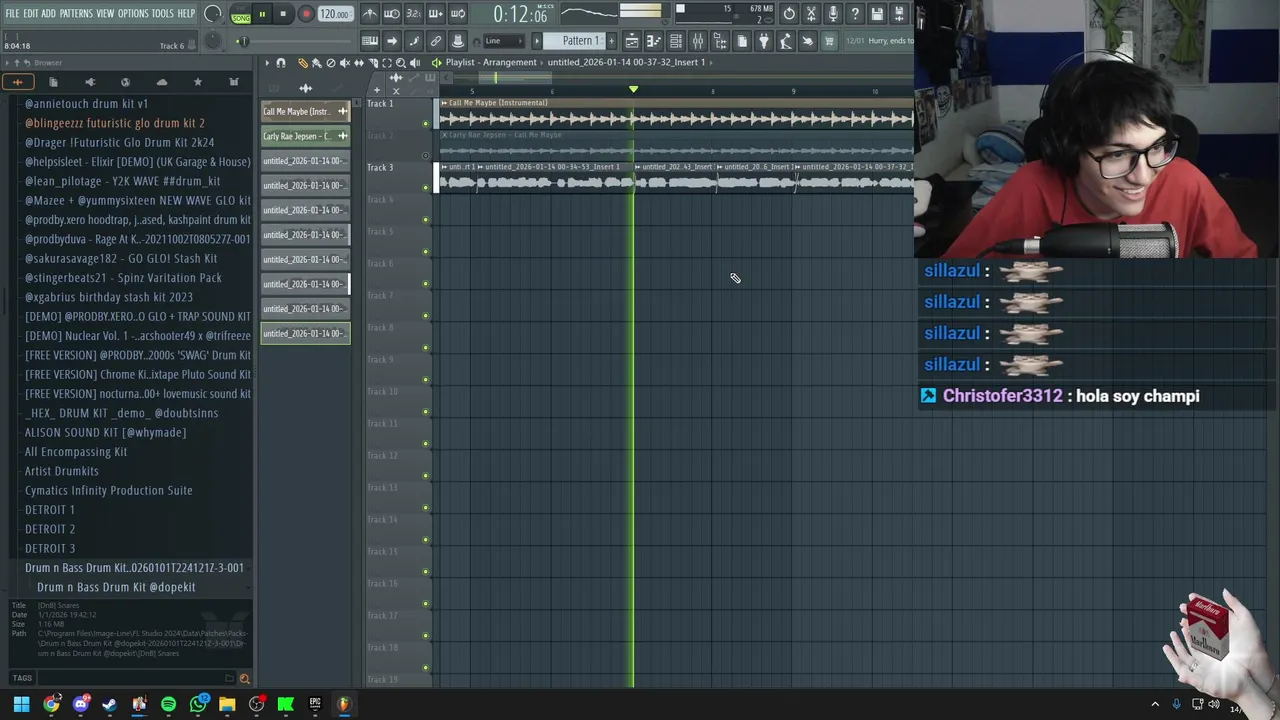Click the green playhead marker on timeline
1280x720 pixels.
click(x=633, y=90)
